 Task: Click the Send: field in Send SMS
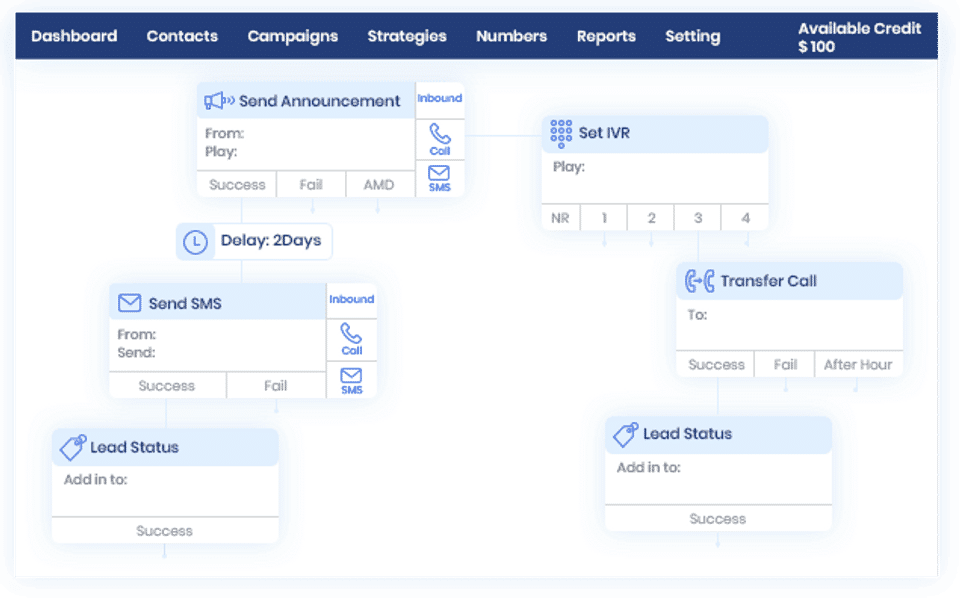pyautogui.click(x=137, y=353)
